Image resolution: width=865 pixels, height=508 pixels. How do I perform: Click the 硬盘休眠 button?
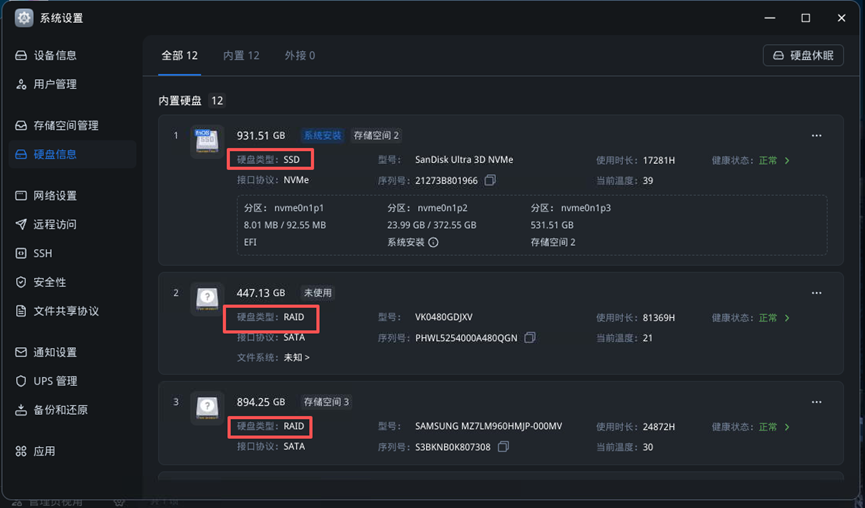click(x=803, y=56)
